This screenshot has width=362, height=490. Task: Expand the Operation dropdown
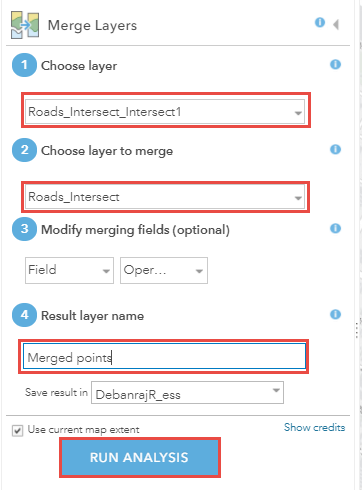tap(164, 270)
